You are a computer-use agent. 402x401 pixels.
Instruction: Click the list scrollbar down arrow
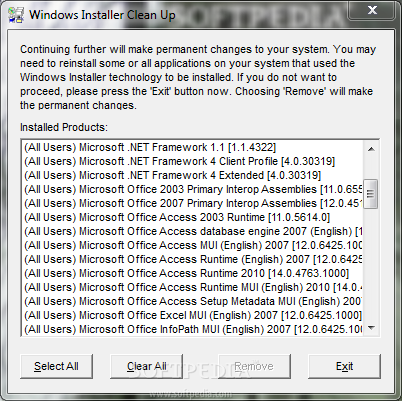371,328
